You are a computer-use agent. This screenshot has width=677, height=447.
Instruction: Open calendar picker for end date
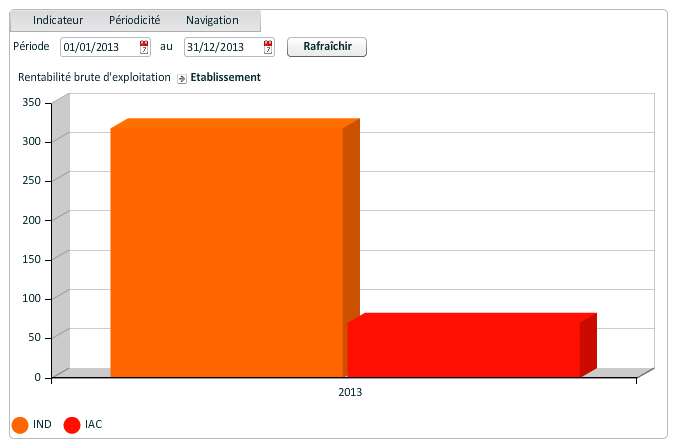[x=268, y=47]
